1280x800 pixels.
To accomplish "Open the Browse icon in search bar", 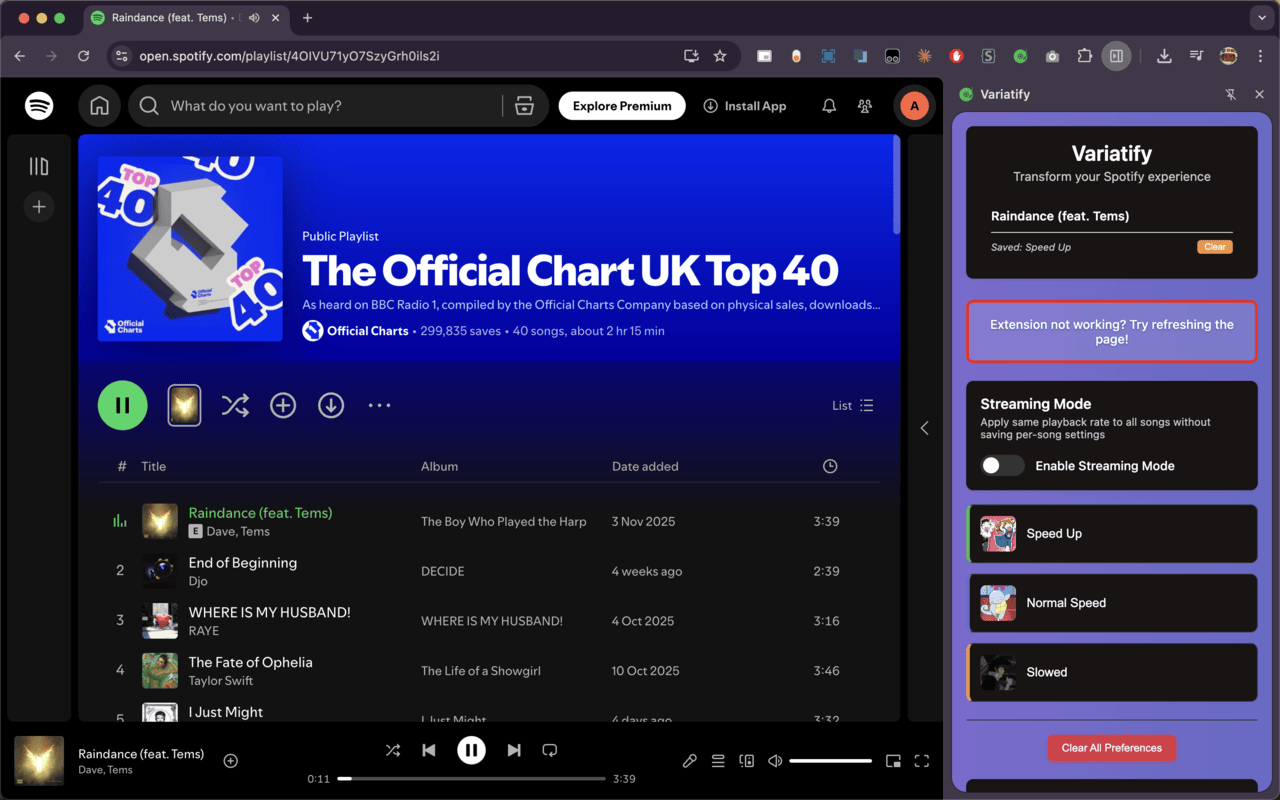I will tap(524, 106).
